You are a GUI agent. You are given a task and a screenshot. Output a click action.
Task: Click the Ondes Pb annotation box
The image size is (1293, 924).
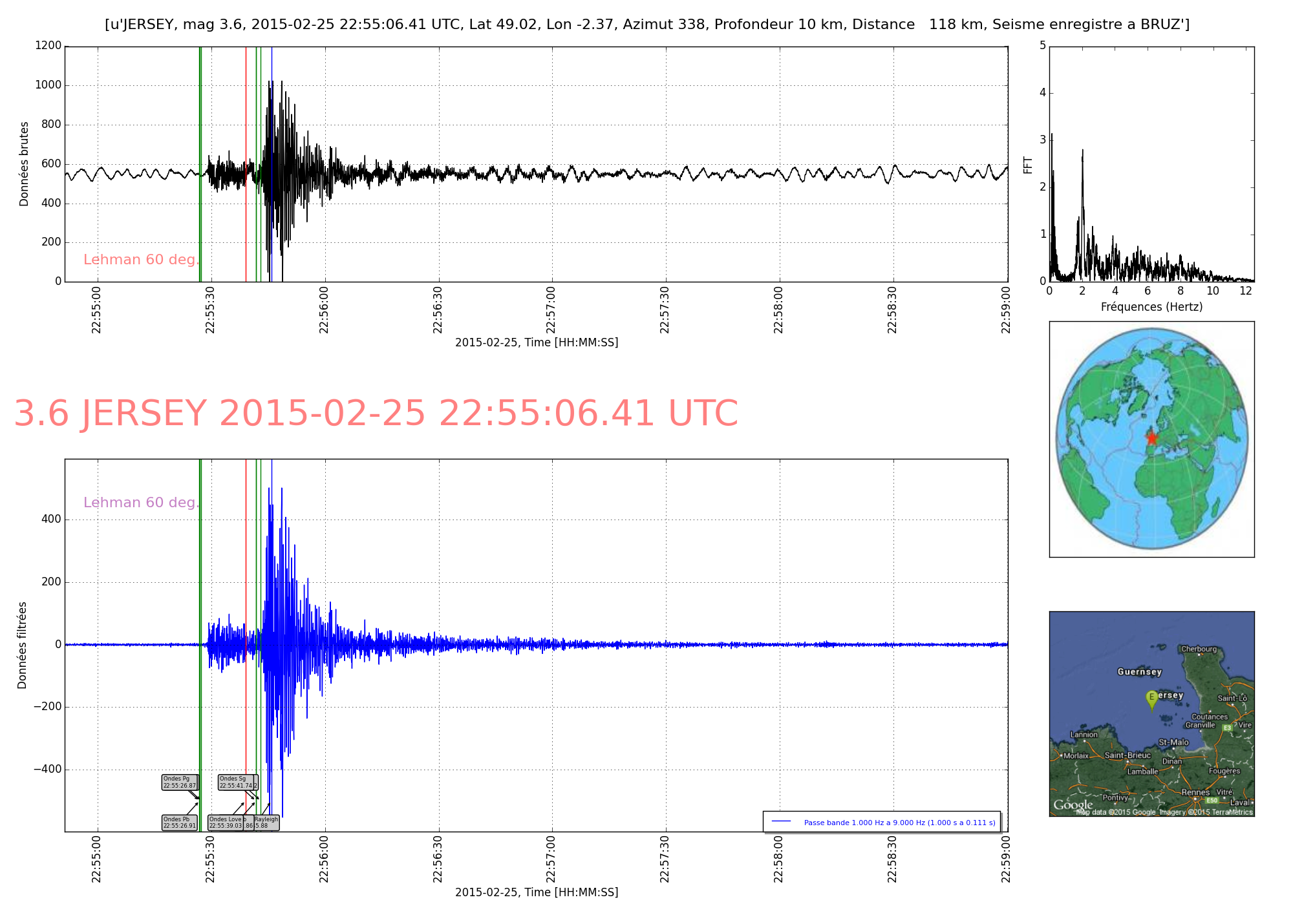click(180, 823)
